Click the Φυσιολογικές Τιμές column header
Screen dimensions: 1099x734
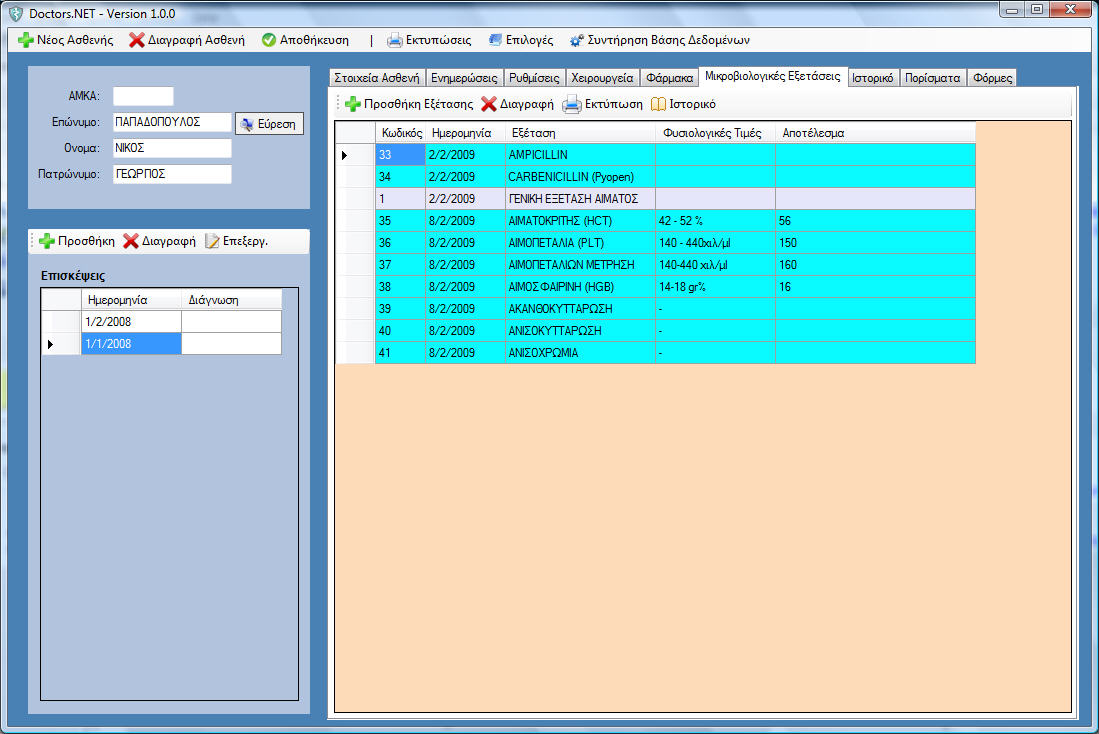click(x=715, y=133)
